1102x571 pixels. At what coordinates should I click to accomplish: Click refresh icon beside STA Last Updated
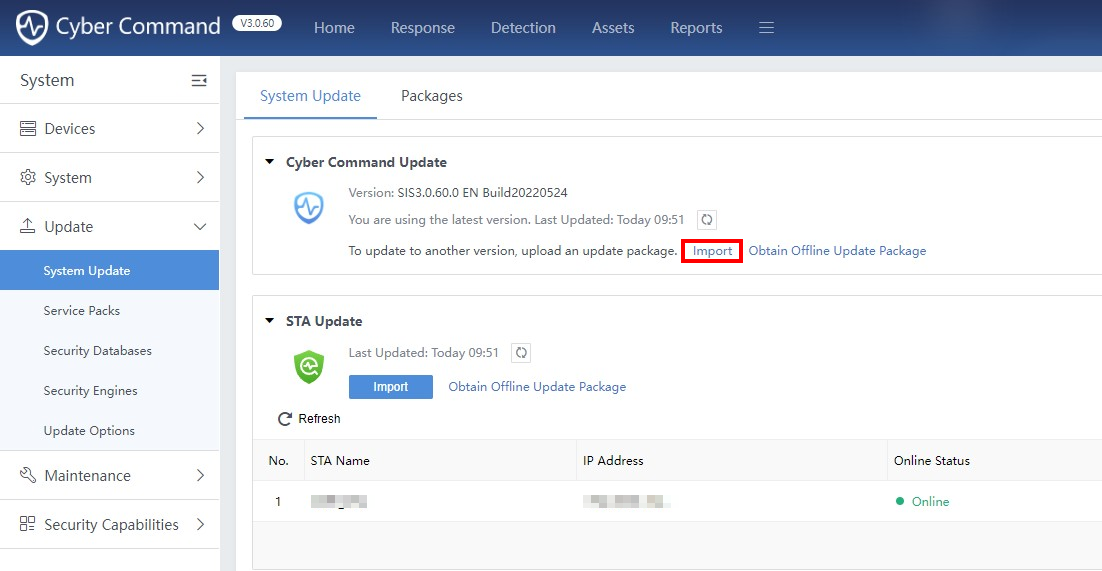coord(521,353)
